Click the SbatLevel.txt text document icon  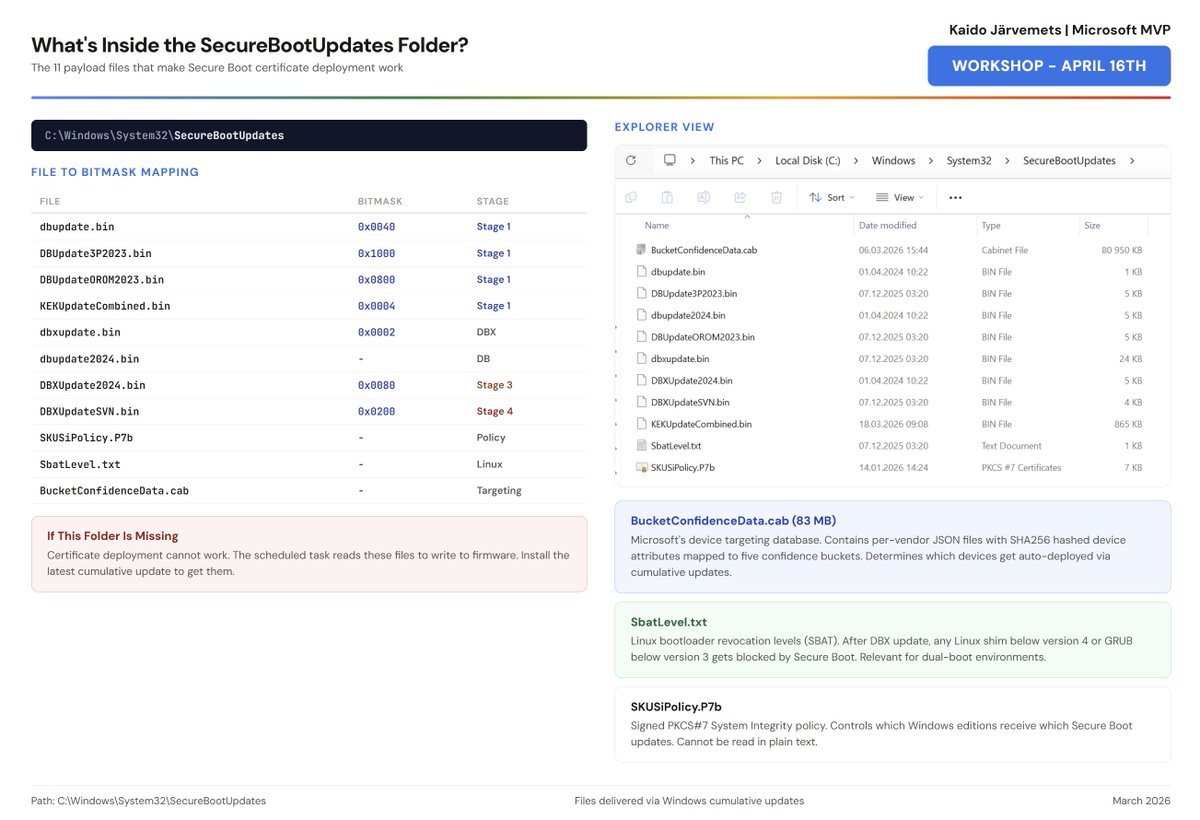click(x=641, y=446)
